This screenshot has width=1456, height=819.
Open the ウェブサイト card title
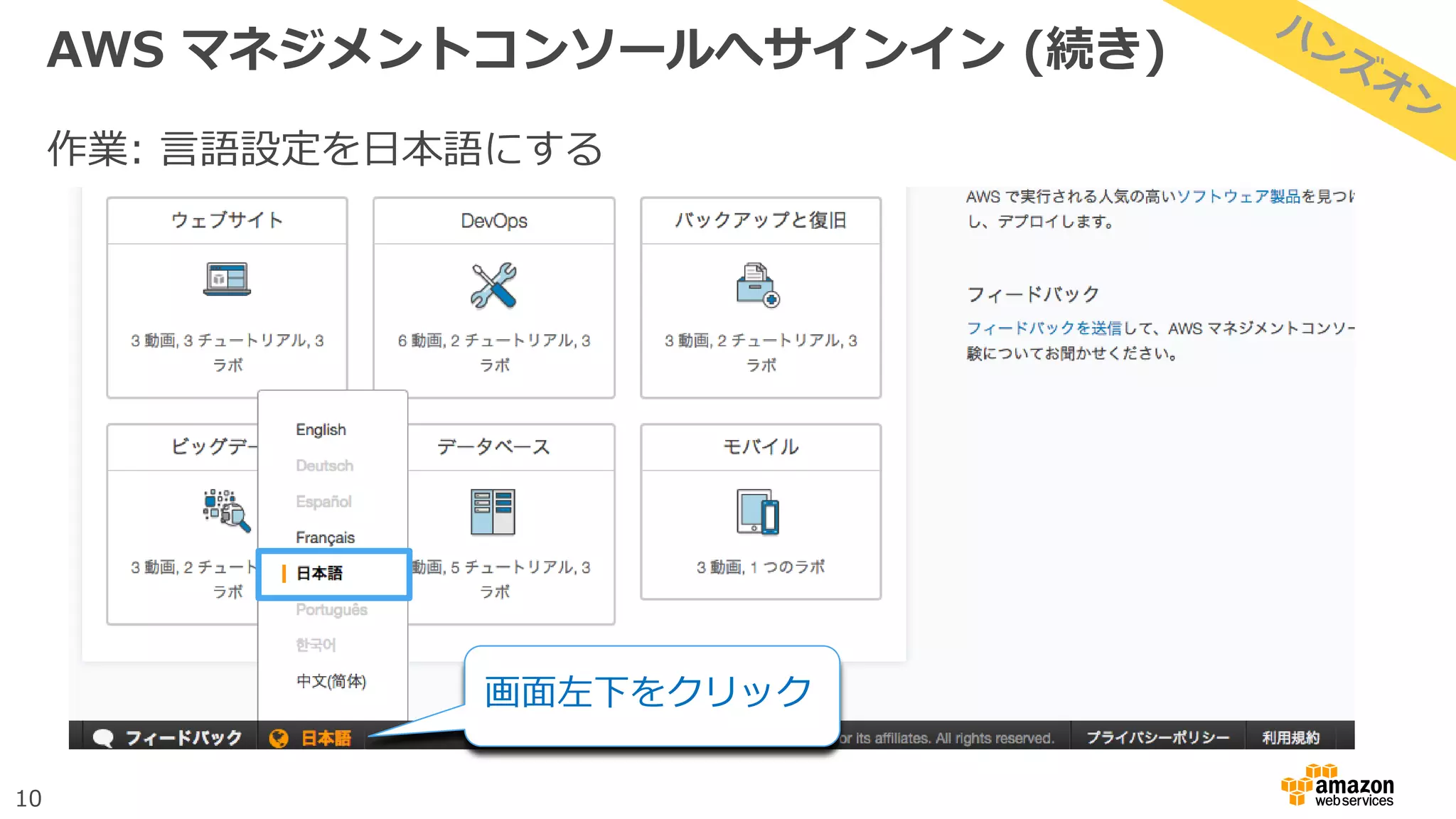pyautogui.click(x=227, y=220)
